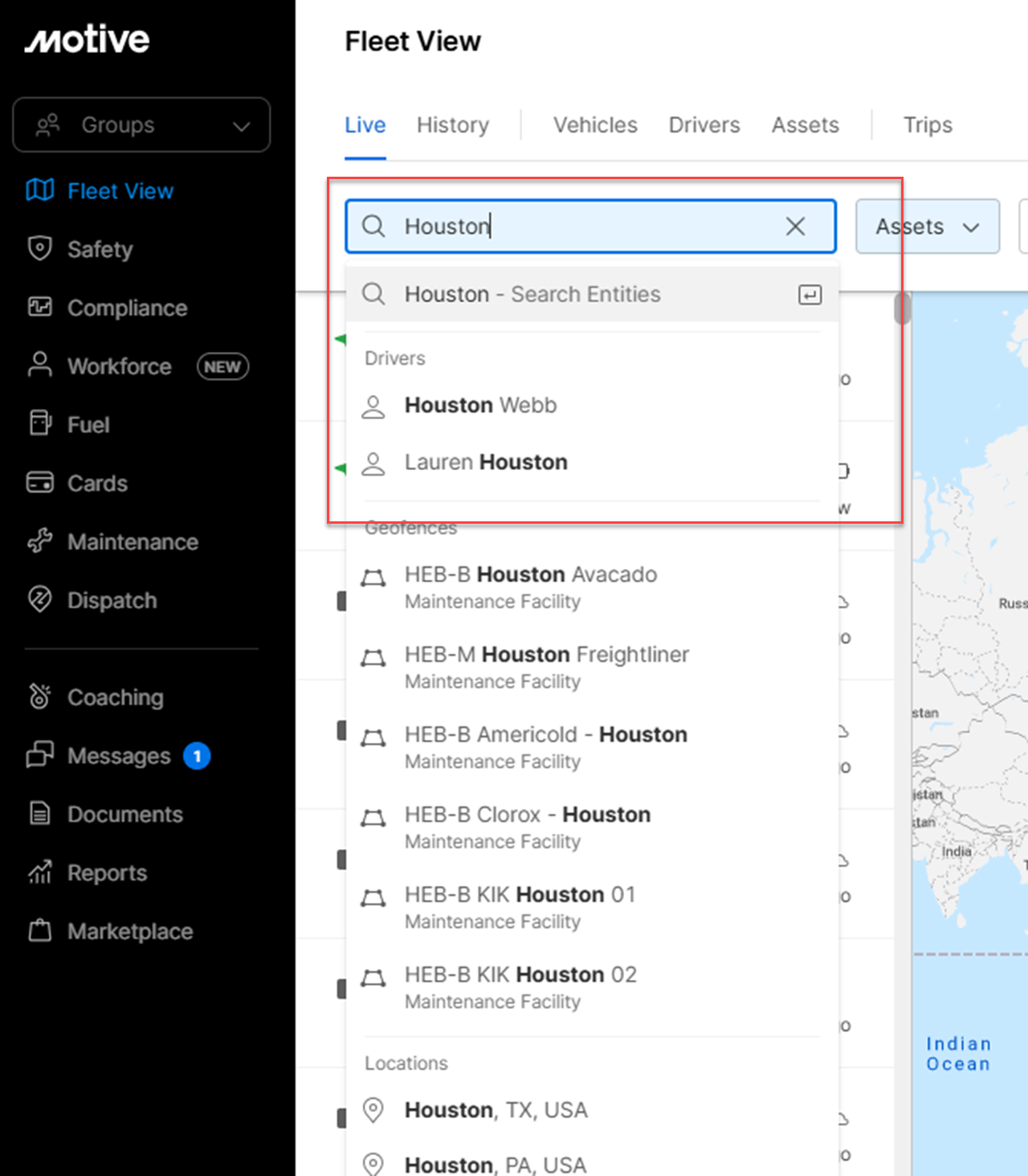This screenshot has width=1028, height=1176.
Task: Open Dispatch page
Action: (112, 600)
